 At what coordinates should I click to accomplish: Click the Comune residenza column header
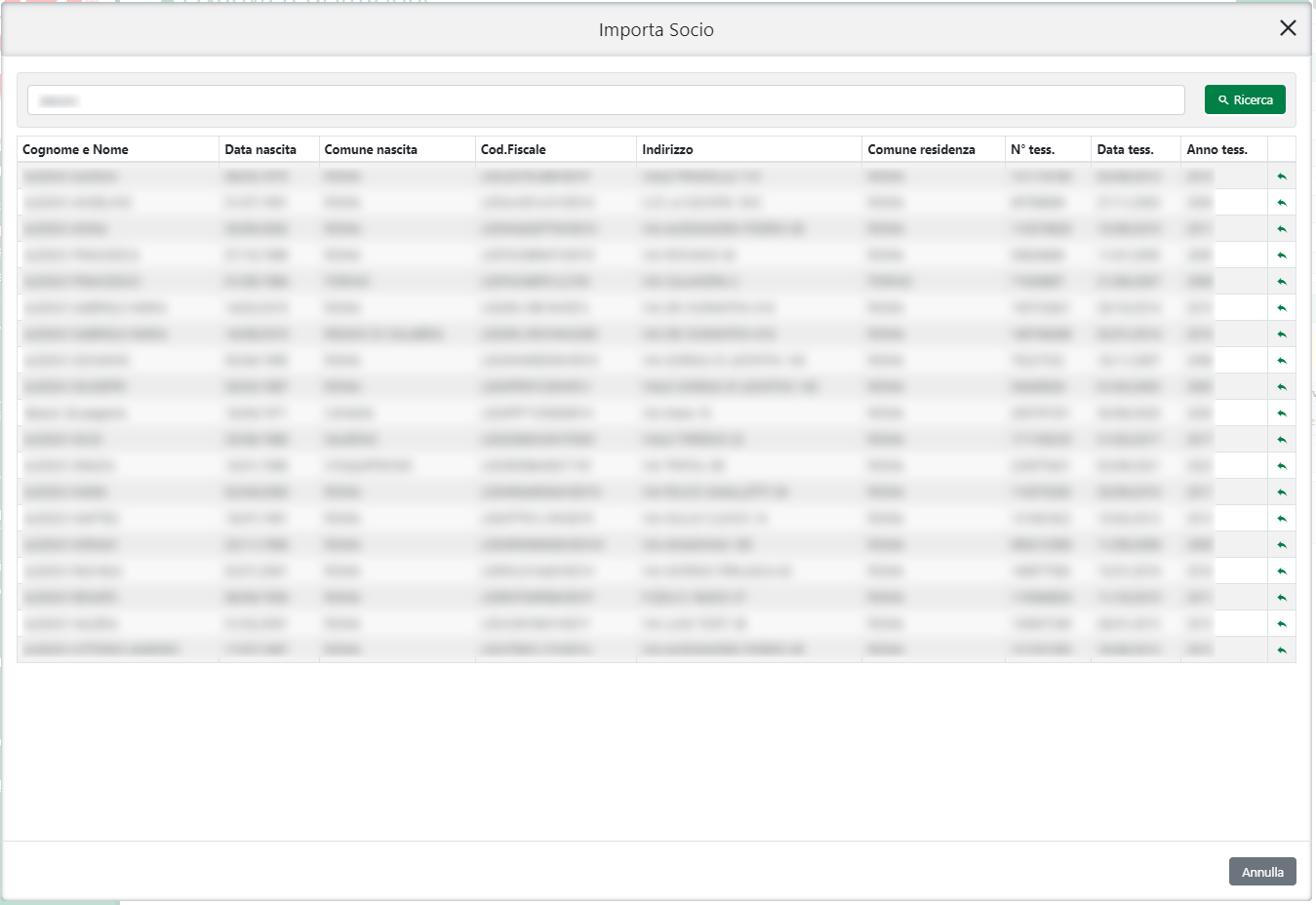point(921,149)
